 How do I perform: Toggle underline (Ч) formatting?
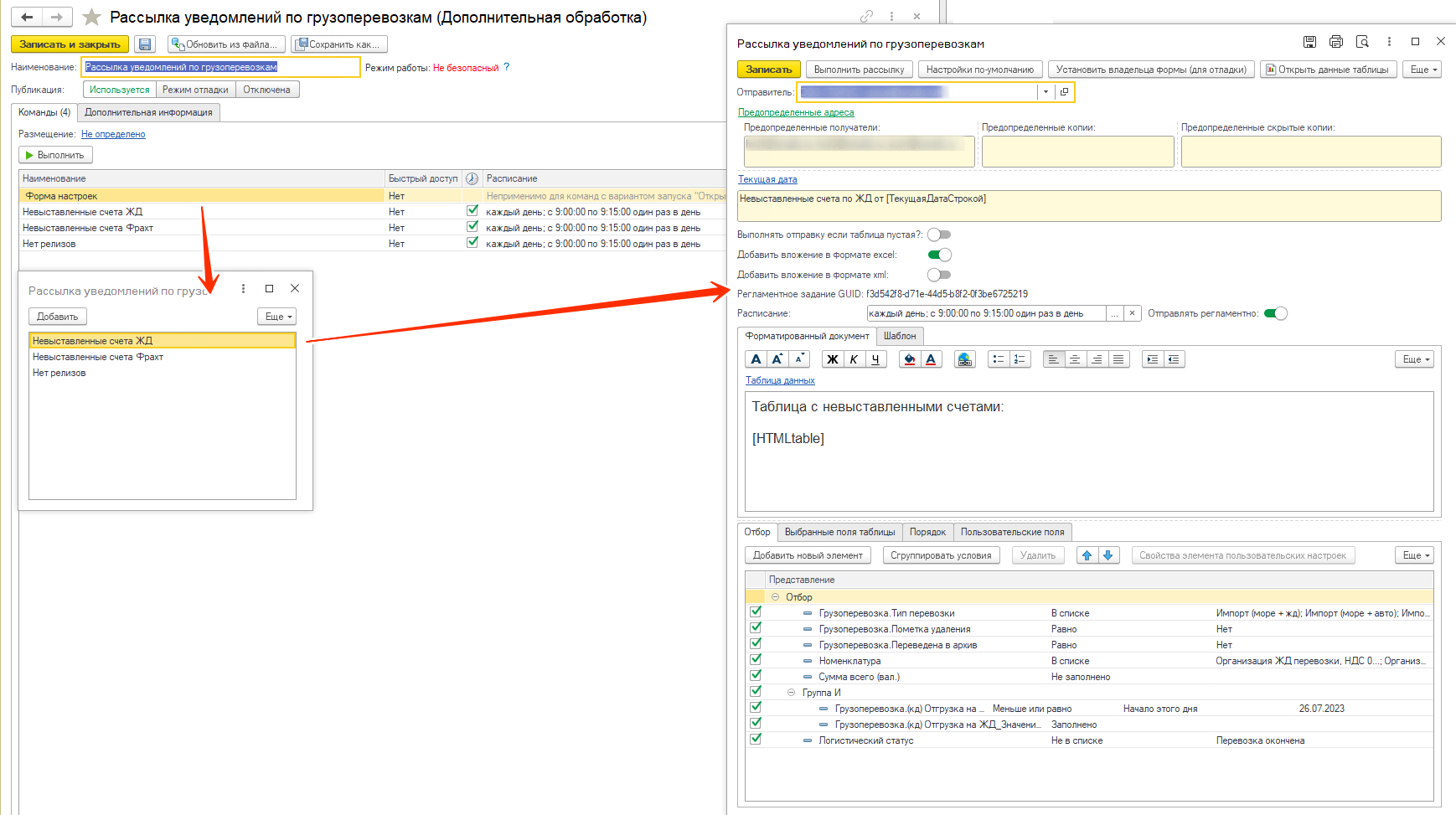pyautogui.click(x=875, y=359)
